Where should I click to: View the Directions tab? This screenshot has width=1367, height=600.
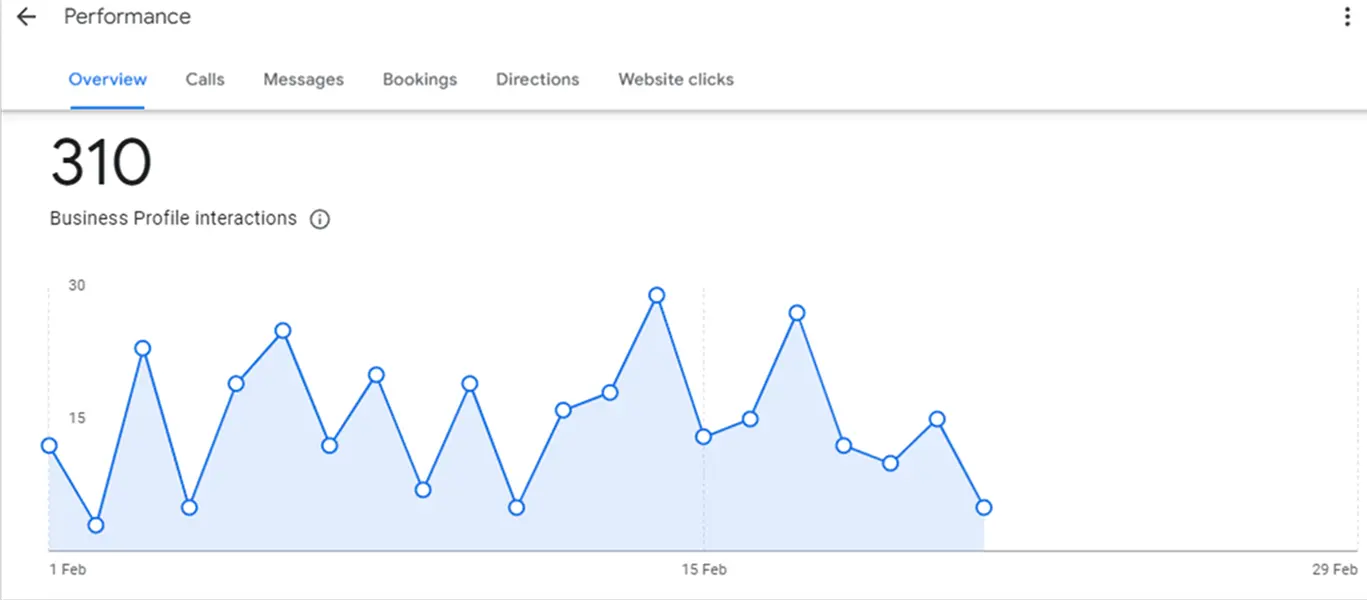(537, 79)
